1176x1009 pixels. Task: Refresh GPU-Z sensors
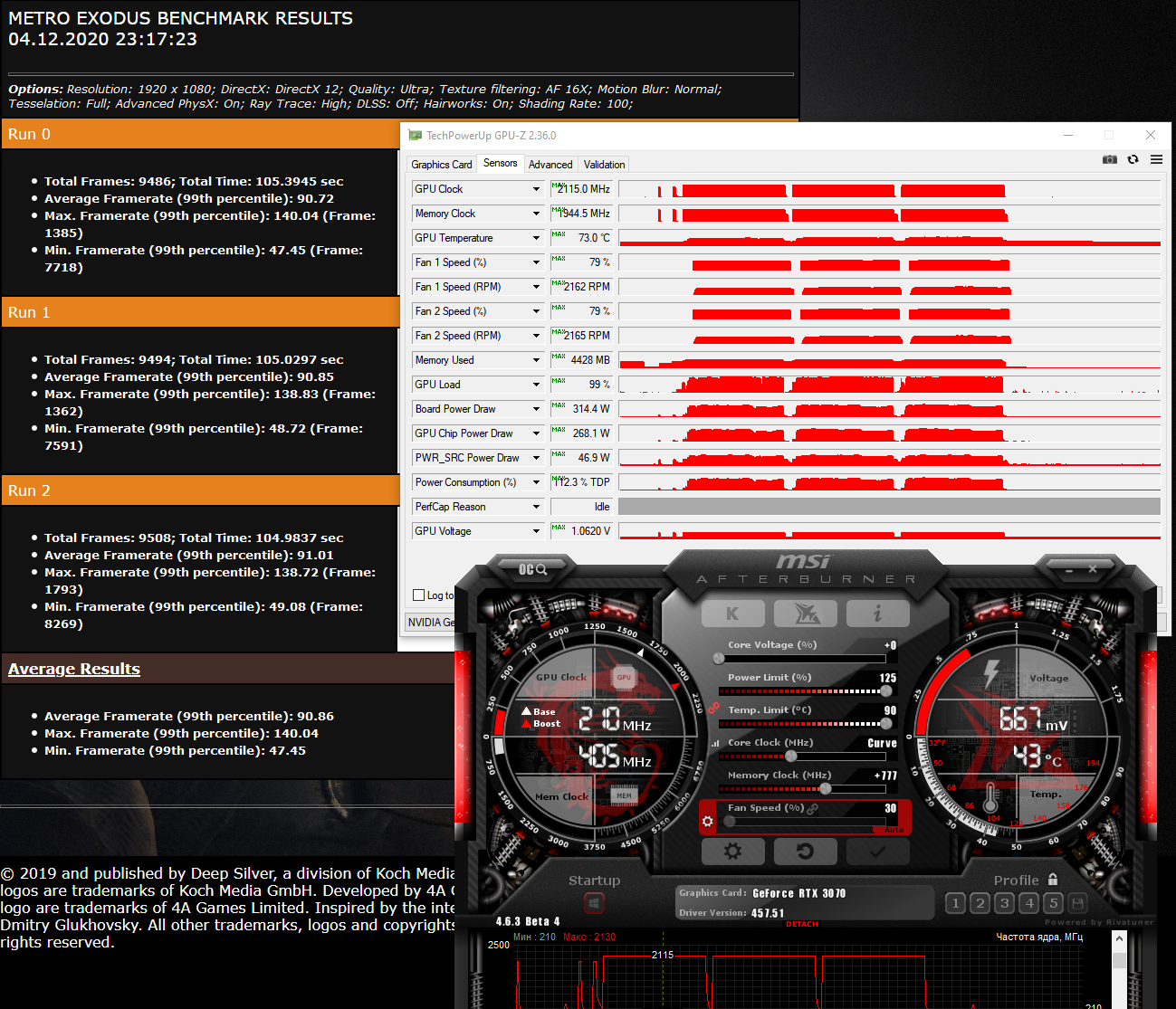coord(1133,159)
